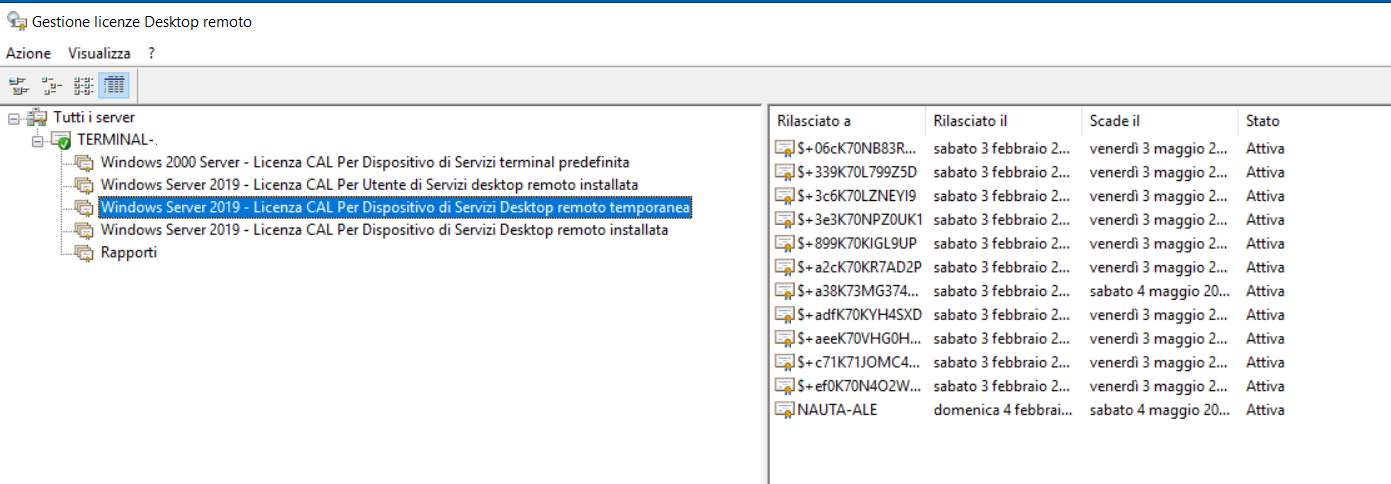Click the domenica 4 febbrai... issue date cell
The image size is (1391, 484).
click(x=1003, y=409)
